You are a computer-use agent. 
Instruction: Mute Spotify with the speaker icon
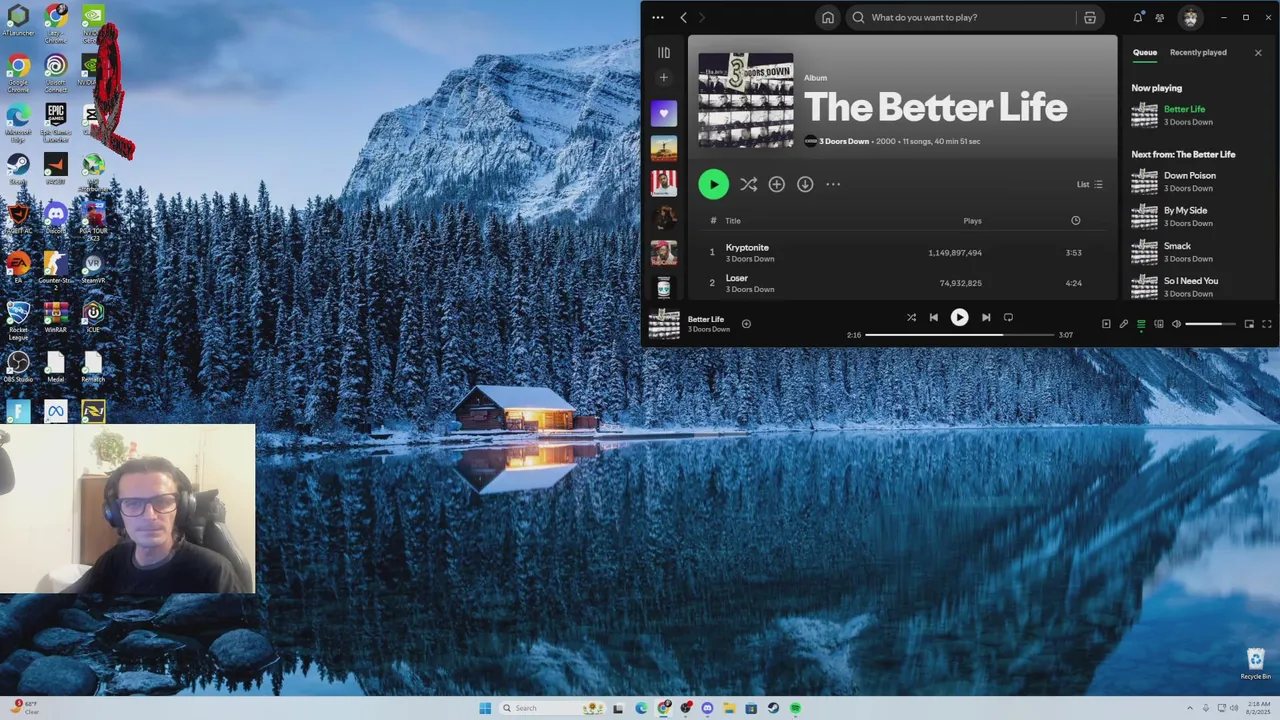[x=1176, y=324]
